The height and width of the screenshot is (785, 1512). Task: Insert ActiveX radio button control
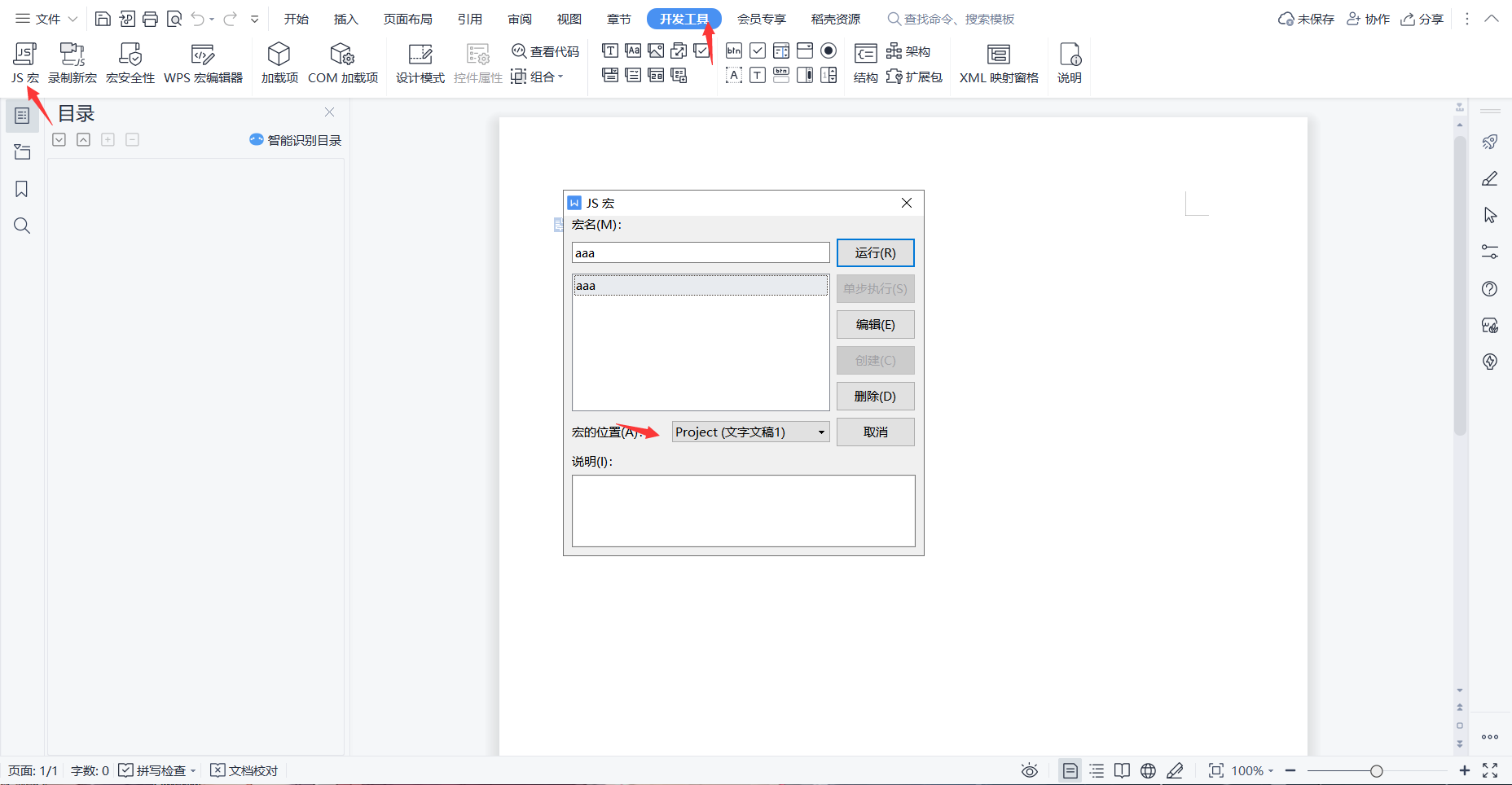[829, 50]
